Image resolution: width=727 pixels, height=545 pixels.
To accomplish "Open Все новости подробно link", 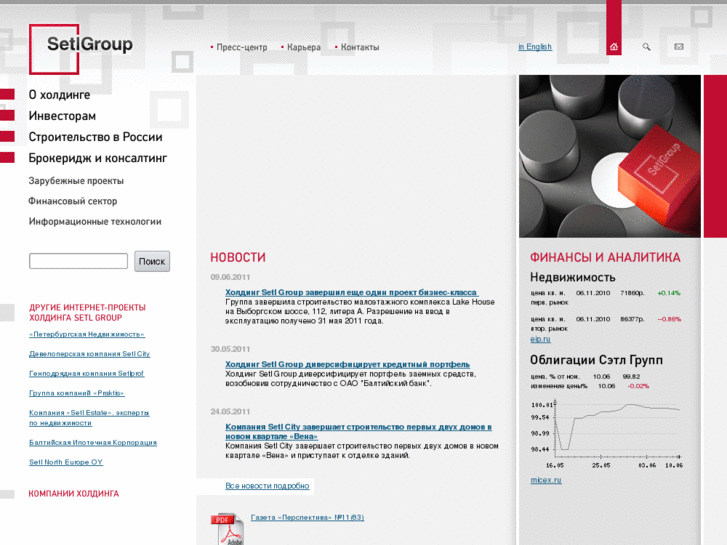I will (x=267, y=486).
